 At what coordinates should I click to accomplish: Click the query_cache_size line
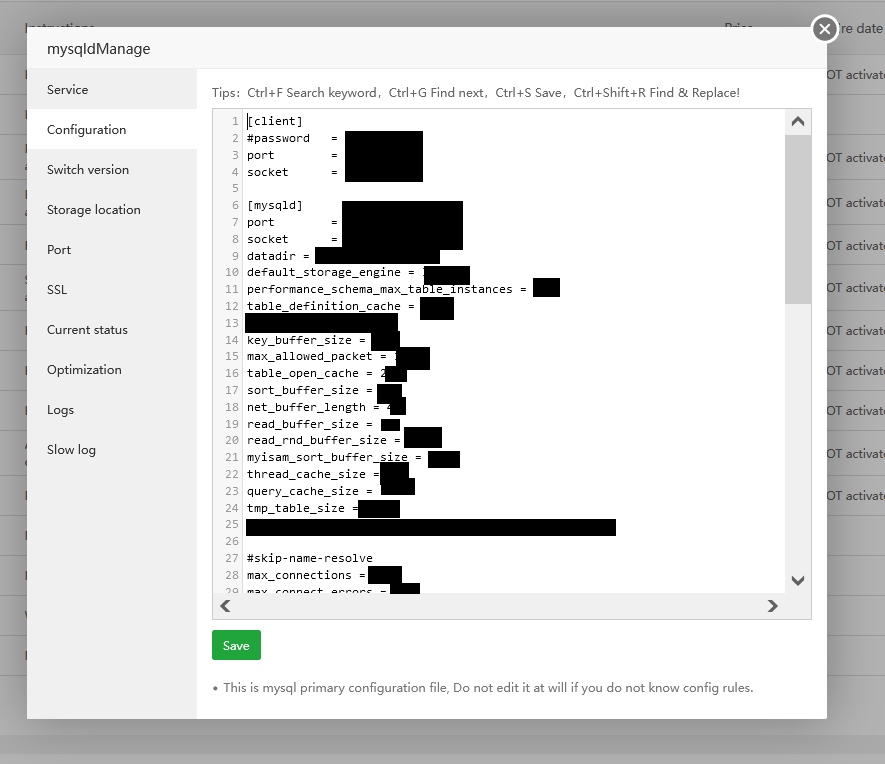click(x=309, y=491)
